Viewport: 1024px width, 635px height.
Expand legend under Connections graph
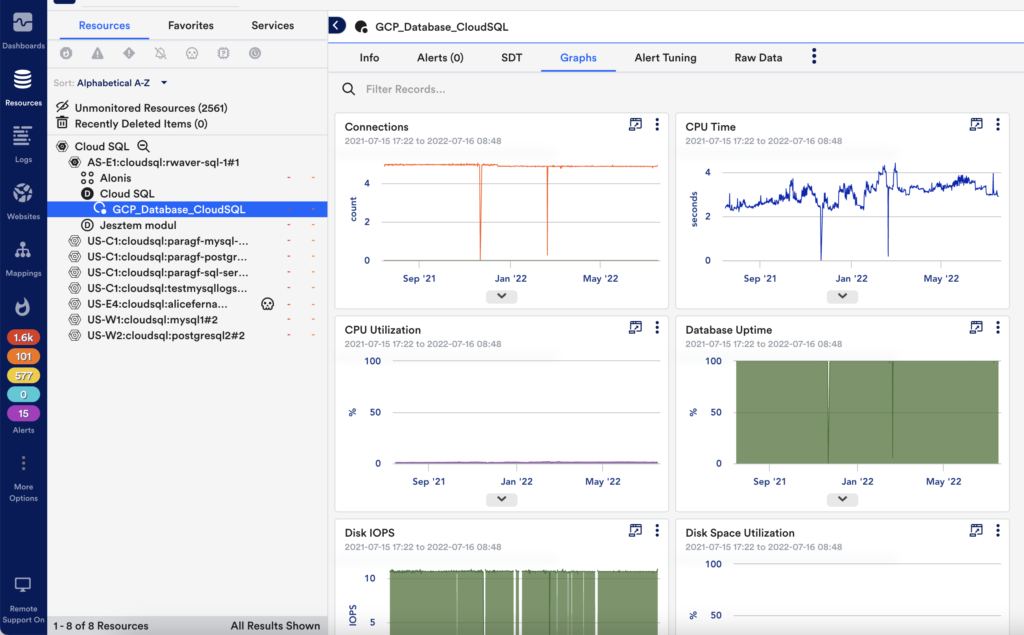tap(502, 296)
